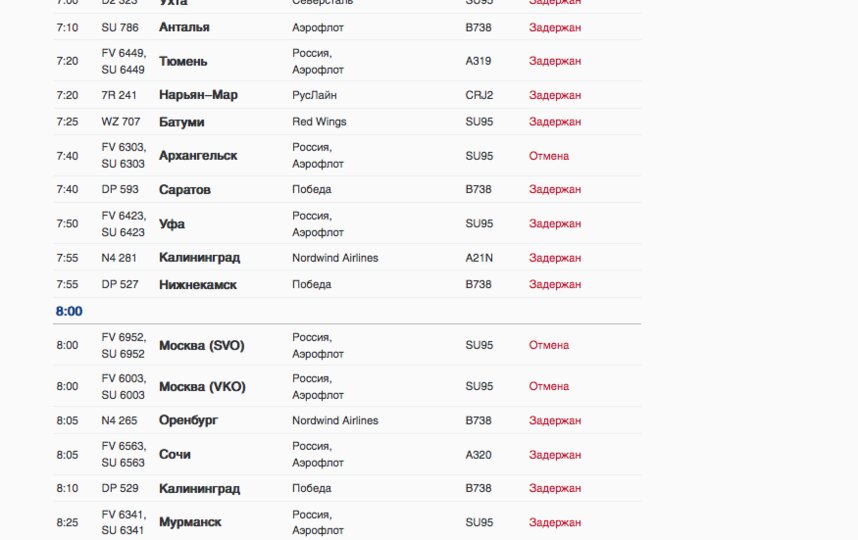The height and width of the screenshot is (540, 858).
Task: Open the Нижнекамск flight destination
Action: click(x=198, y=285)
